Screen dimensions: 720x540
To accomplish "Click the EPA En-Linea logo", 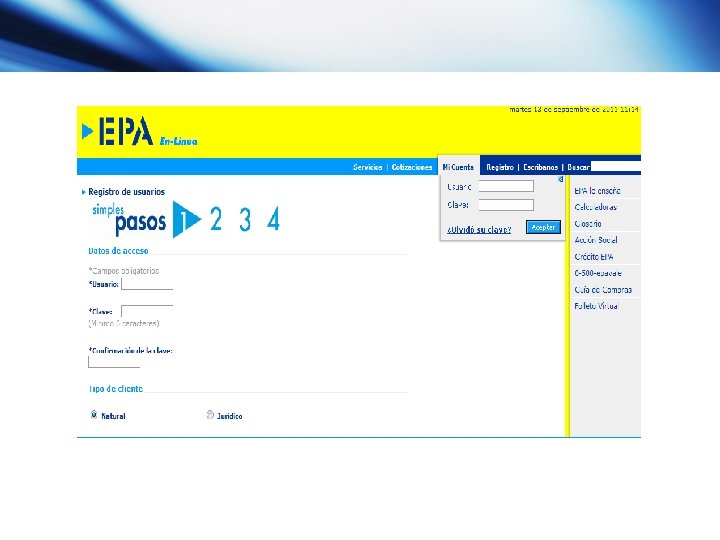I will 140,132.
